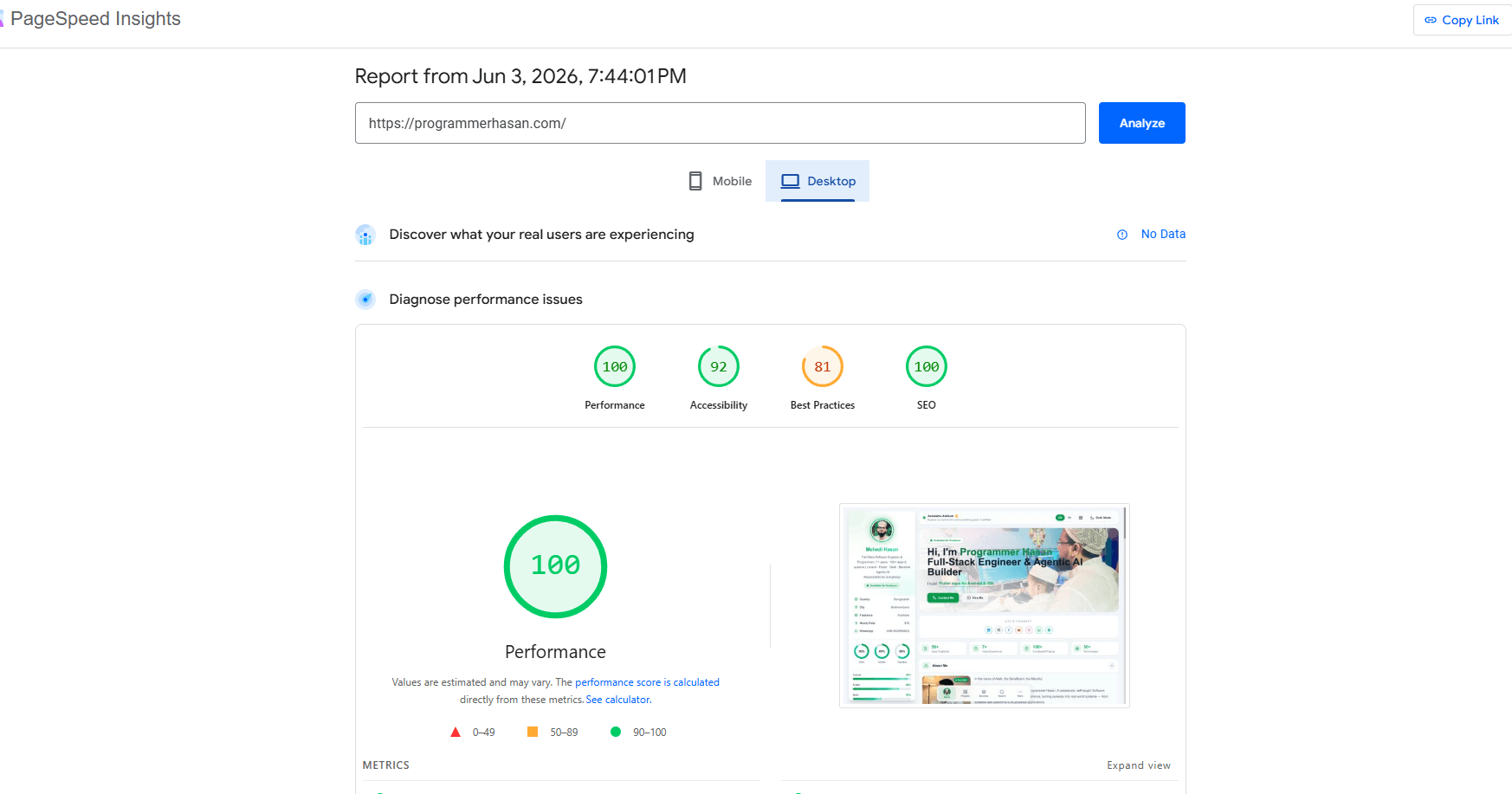
Task: Click the SEO label
Action: pyautogui.click(x=927, y=405)
